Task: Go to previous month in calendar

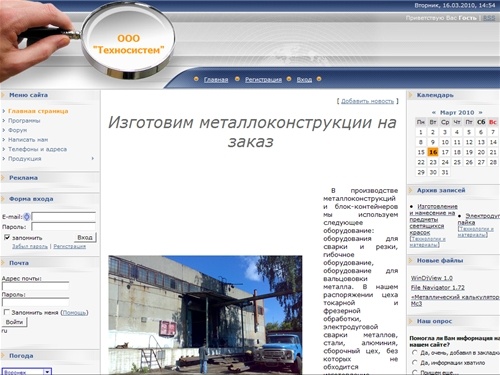Action: pos(434,113)
